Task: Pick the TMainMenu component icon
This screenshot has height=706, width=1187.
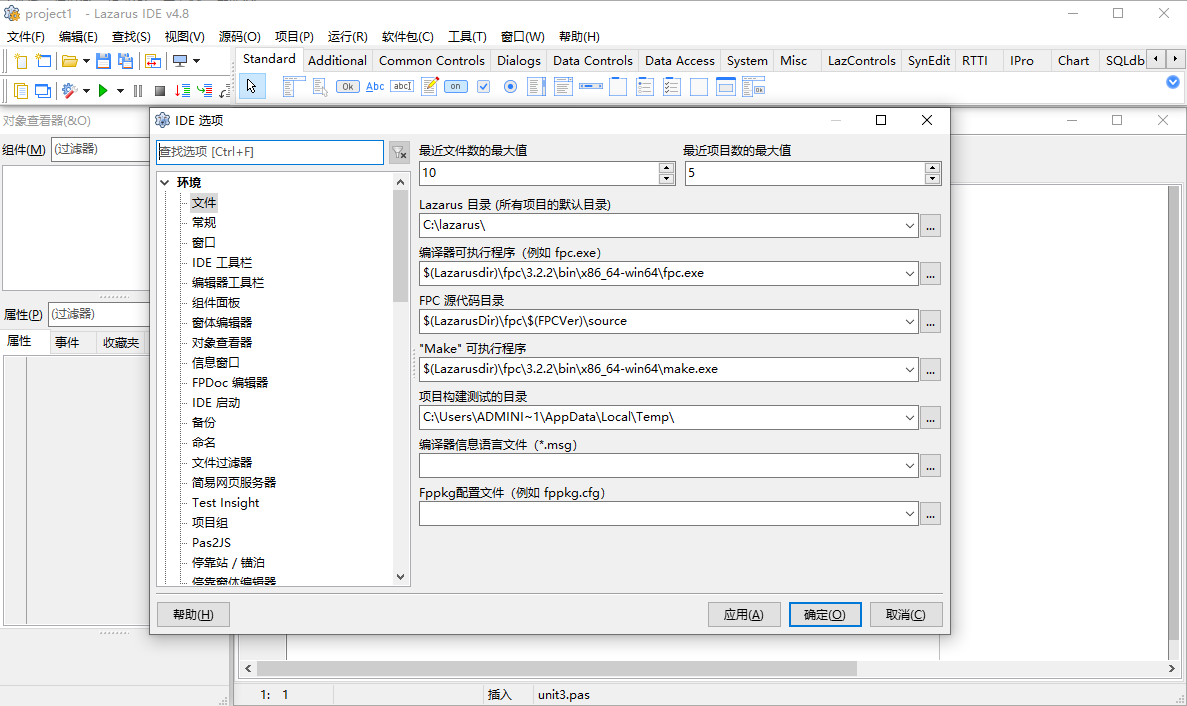Action: [294, 87]
